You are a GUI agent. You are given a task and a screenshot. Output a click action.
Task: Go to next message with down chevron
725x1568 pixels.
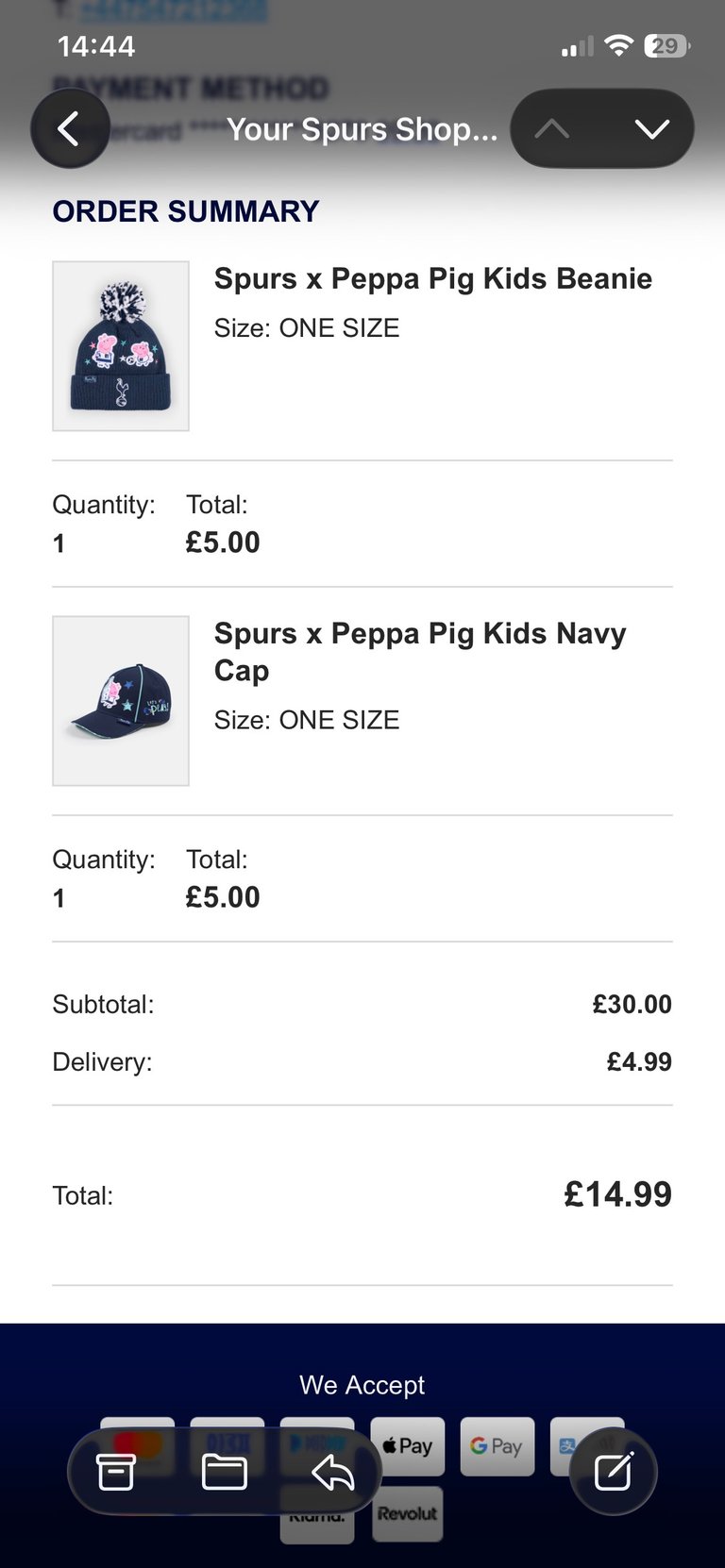tap(651, 129)
